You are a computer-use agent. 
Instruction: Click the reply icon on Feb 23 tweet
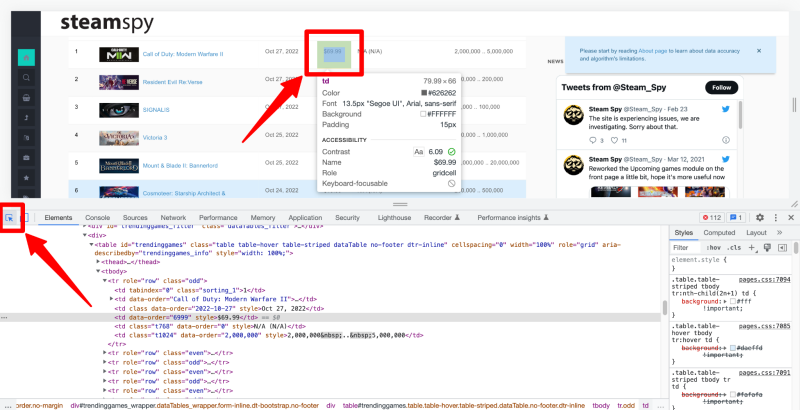click(592, 140)
